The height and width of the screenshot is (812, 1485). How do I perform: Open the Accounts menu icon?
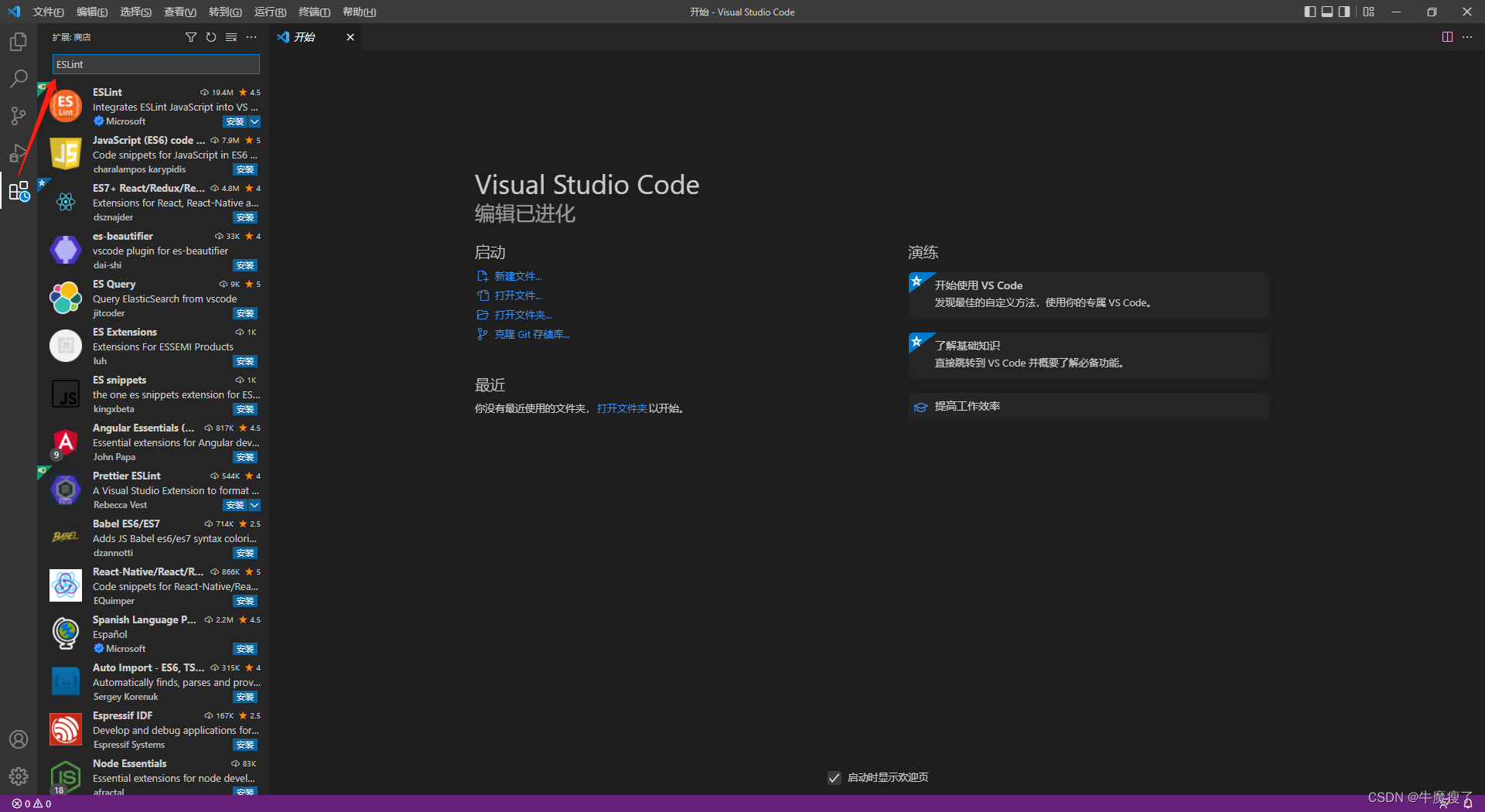point(19,739)
